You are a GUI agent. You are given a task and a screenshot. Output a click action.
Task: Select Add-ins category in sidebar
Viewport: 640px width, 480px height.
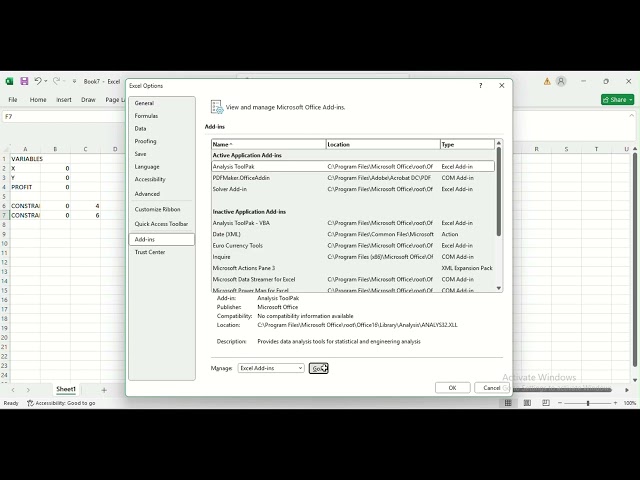tap(162, 239)
